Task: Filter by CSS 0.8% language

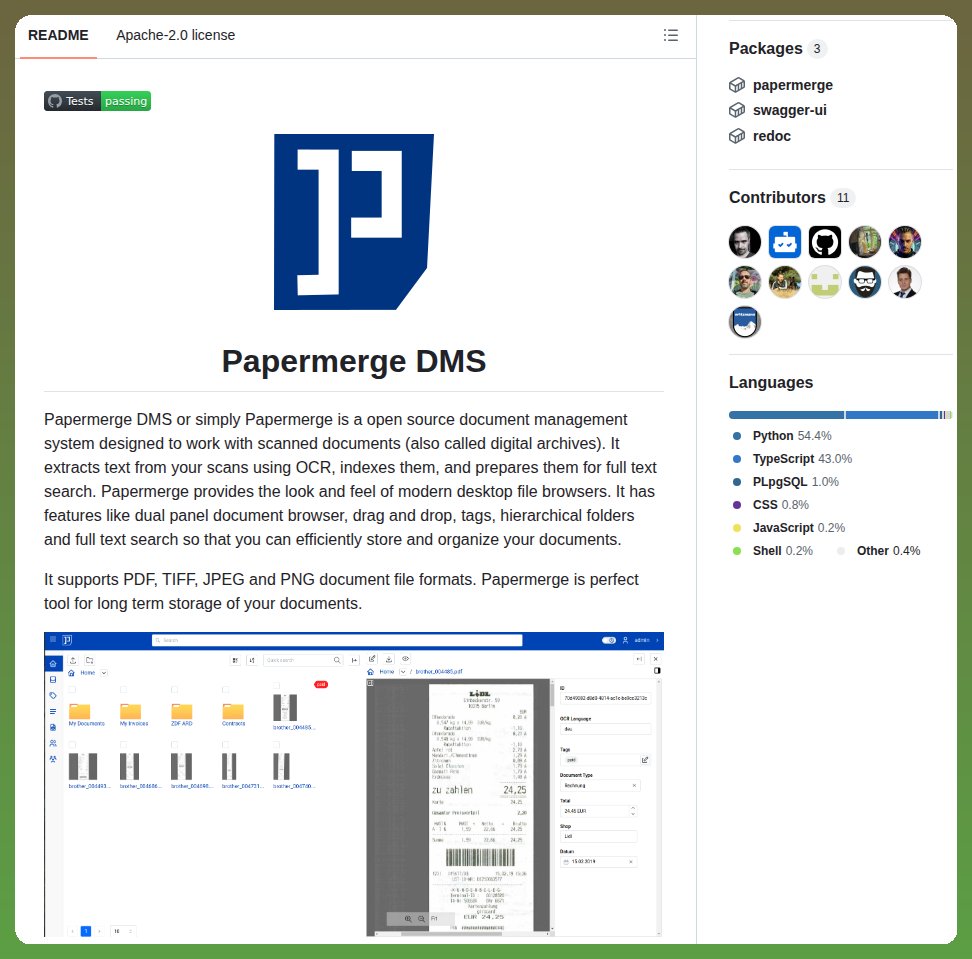Action: click(771, 505)
